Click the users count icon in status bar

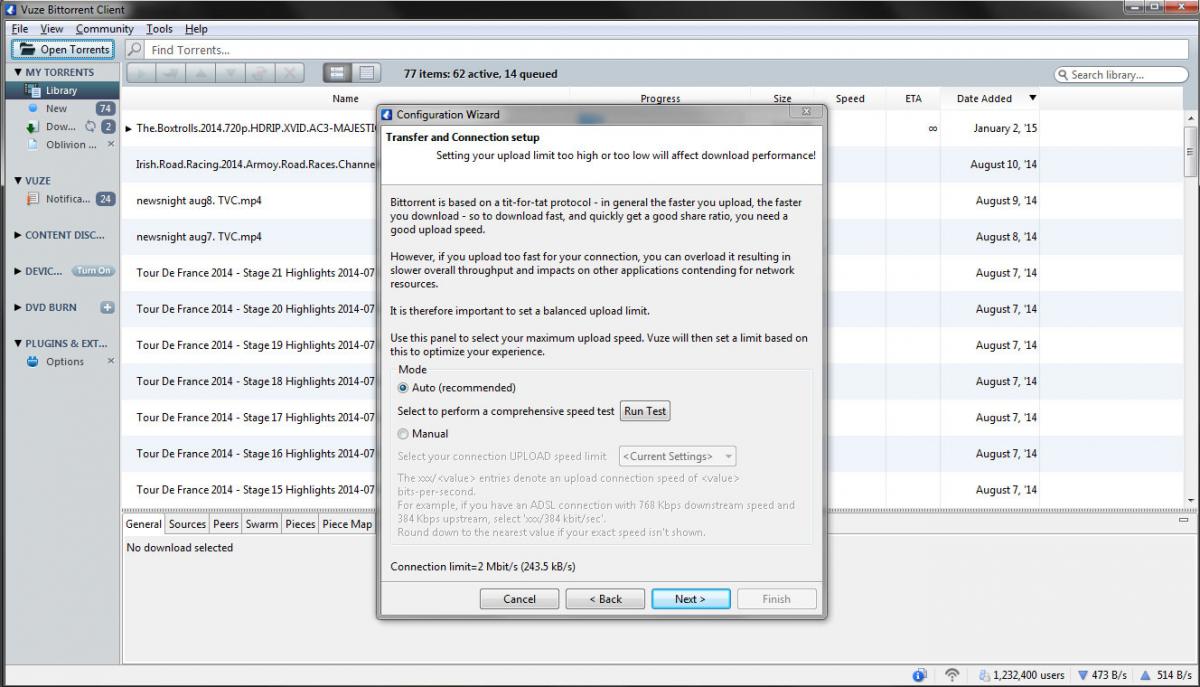pos(984,675)
